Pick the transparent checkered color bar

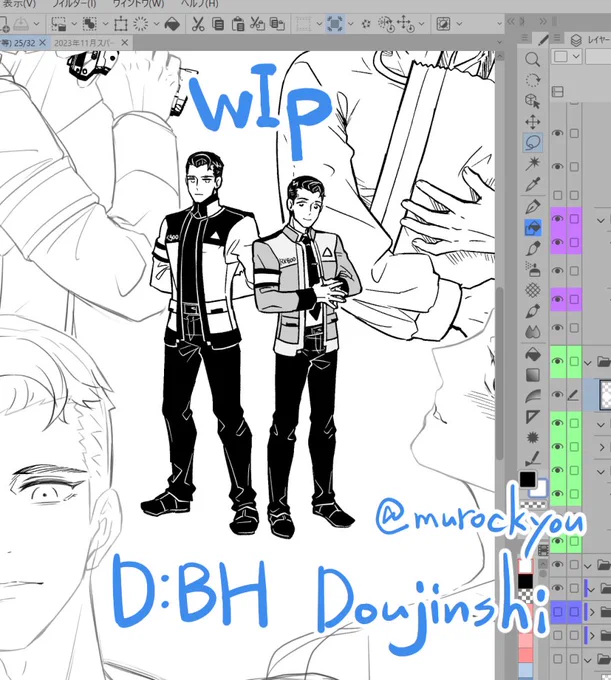(x=533, y=505)
